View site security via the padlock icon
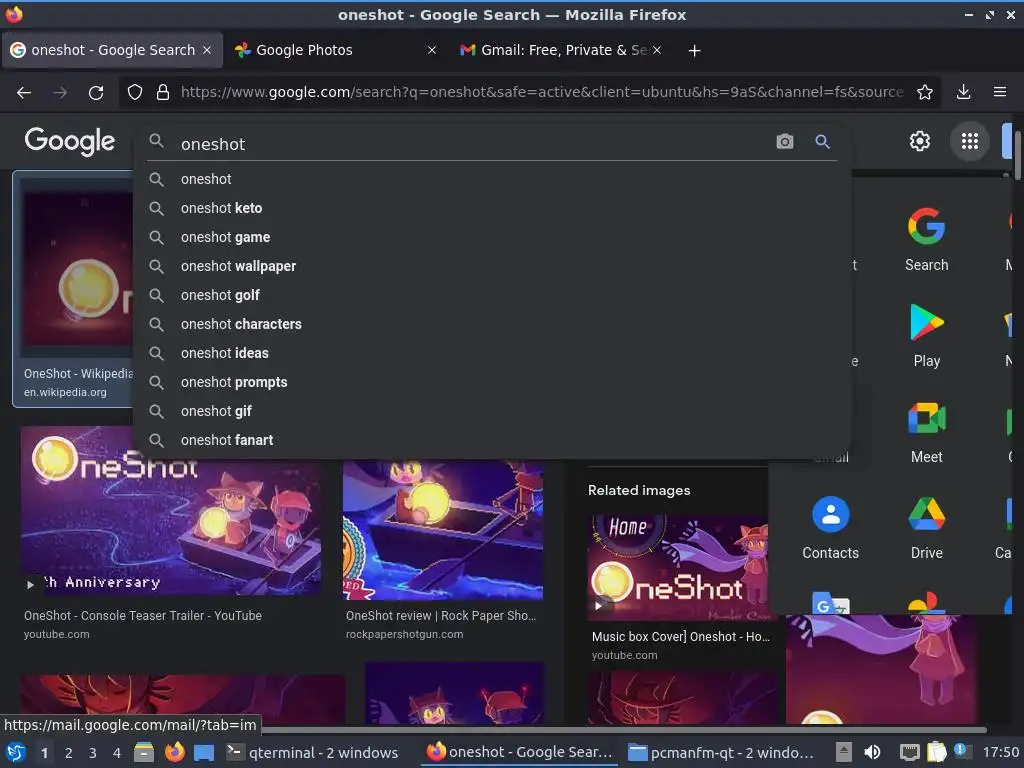The image size is (1024, 768). click(163, 92)
